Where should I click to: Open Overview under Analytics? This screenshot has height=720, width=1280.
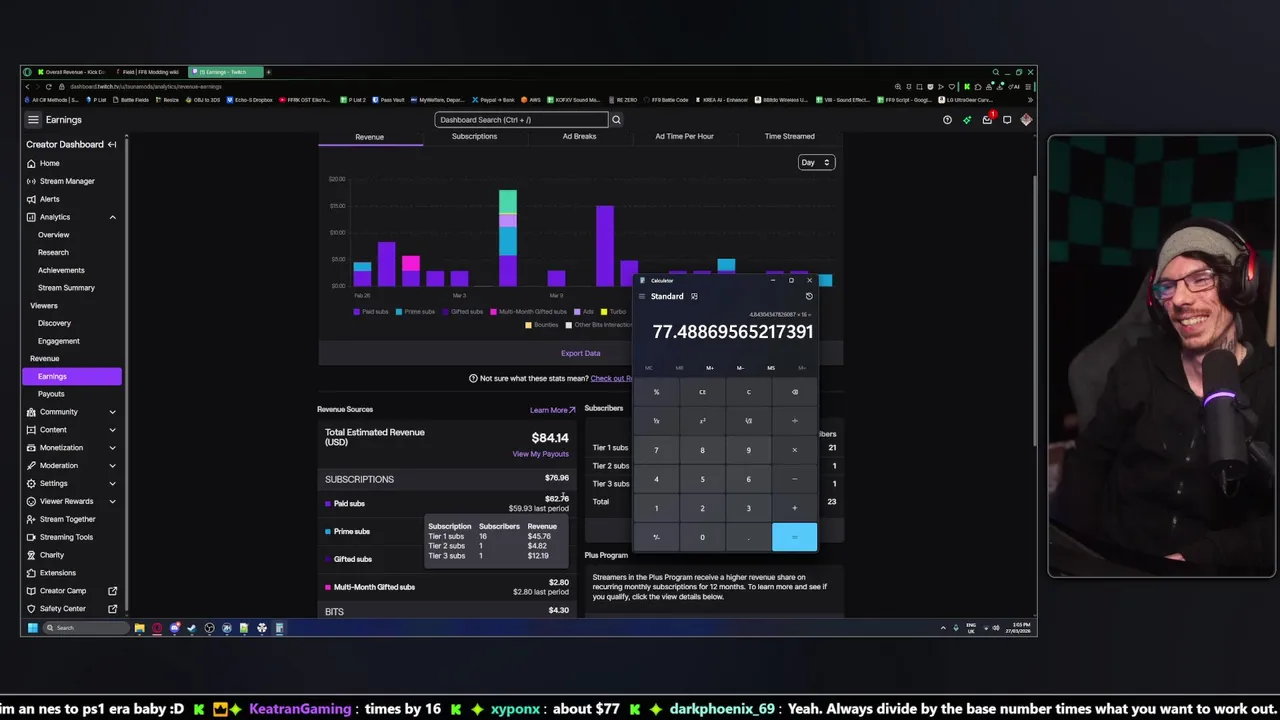(54, 235)
